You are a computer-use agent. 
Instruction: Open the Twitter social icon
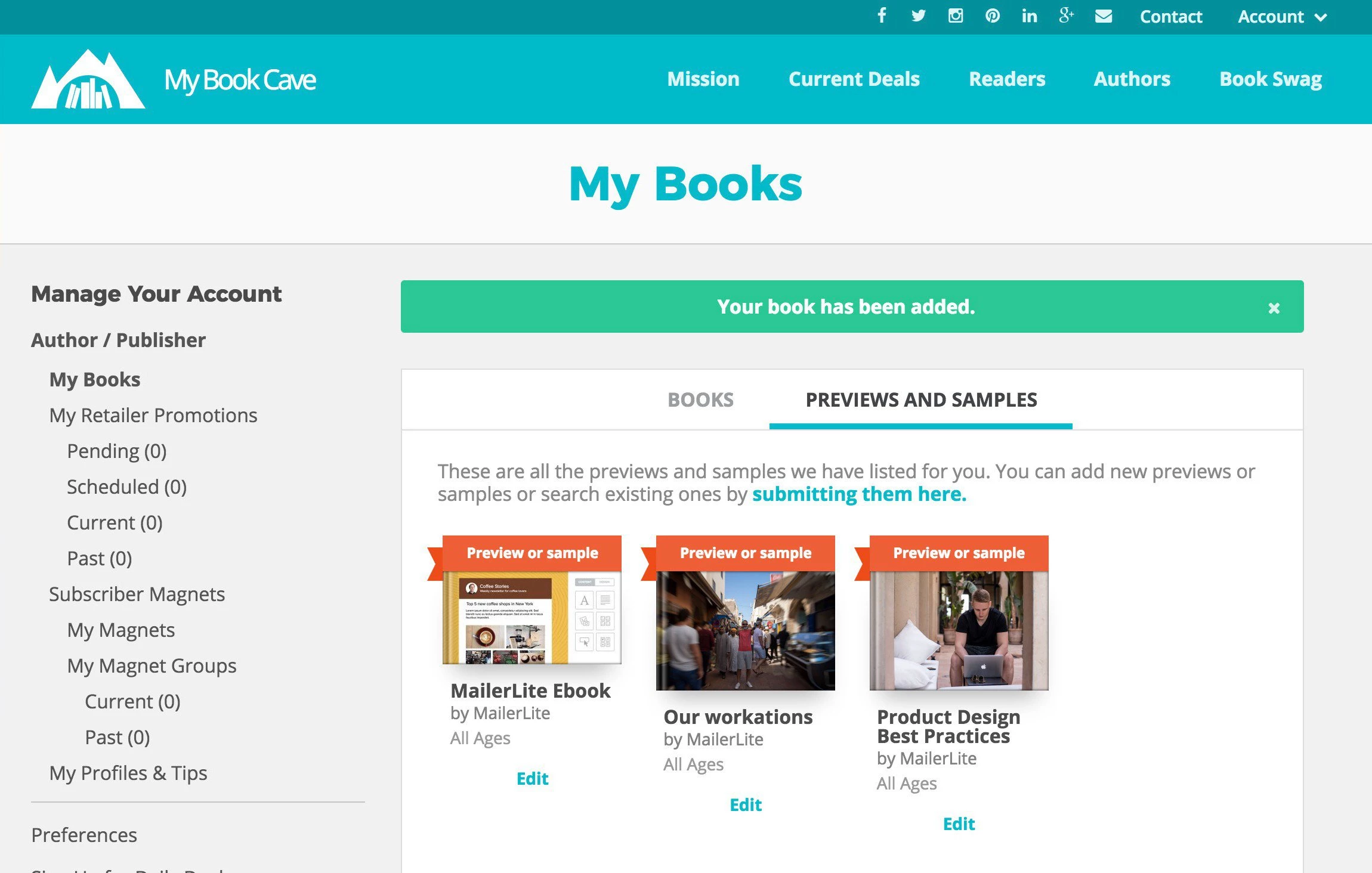(919, 16)
